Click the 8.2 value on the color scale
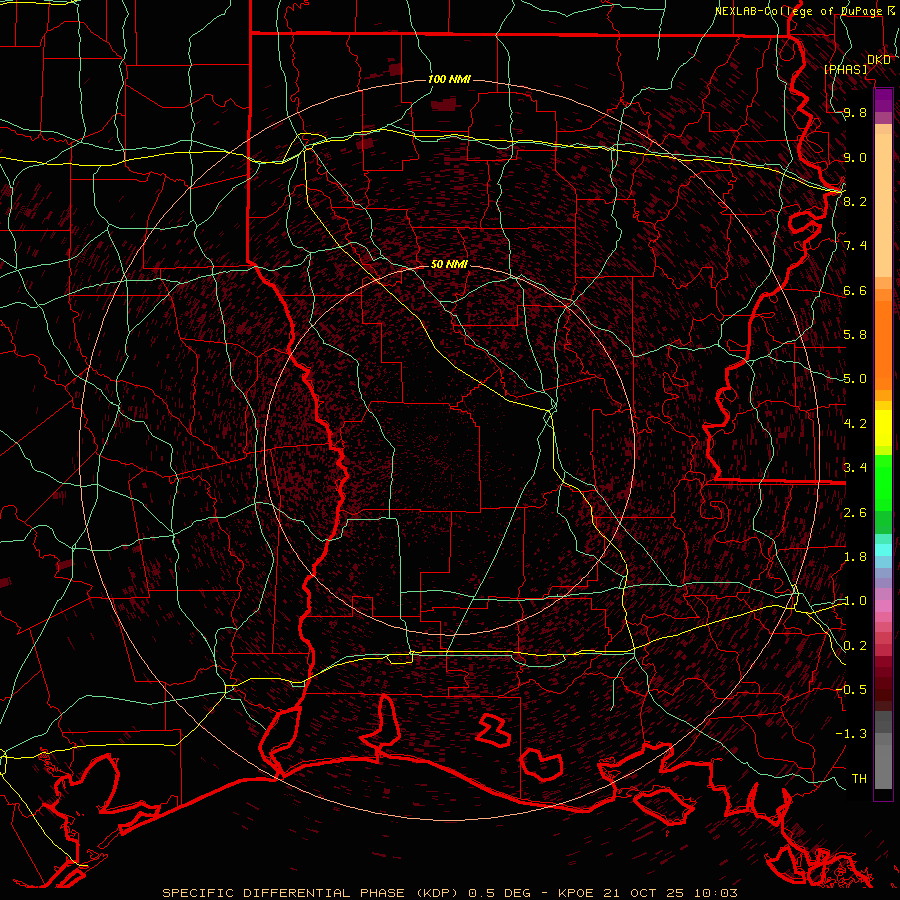900x900 pixels. pos(855,201)
